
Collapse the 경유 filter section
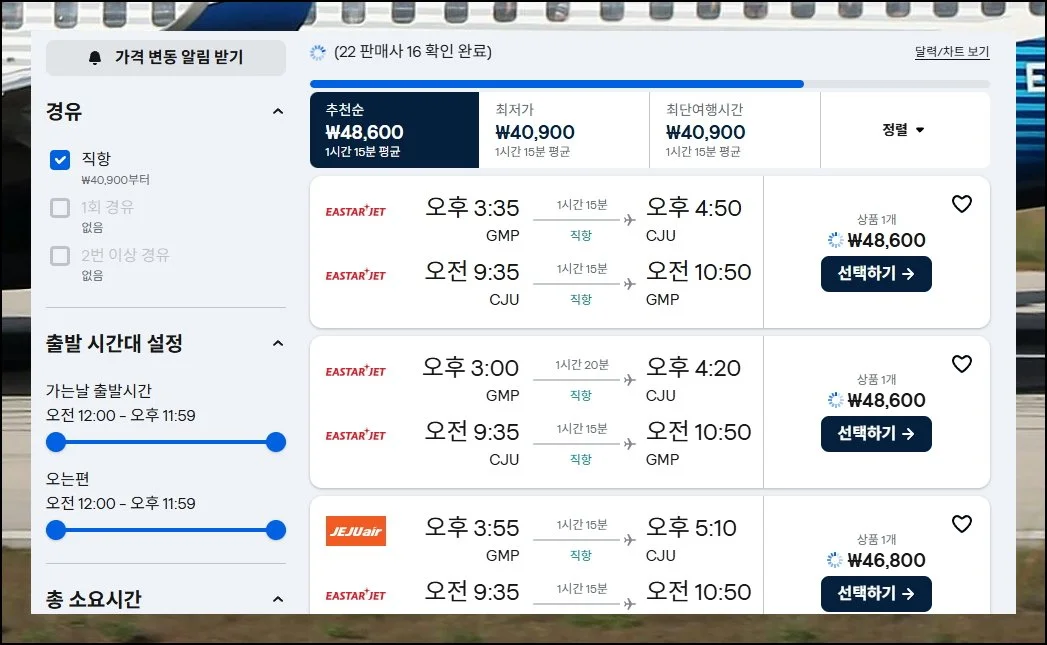click(x=278, y=112)
